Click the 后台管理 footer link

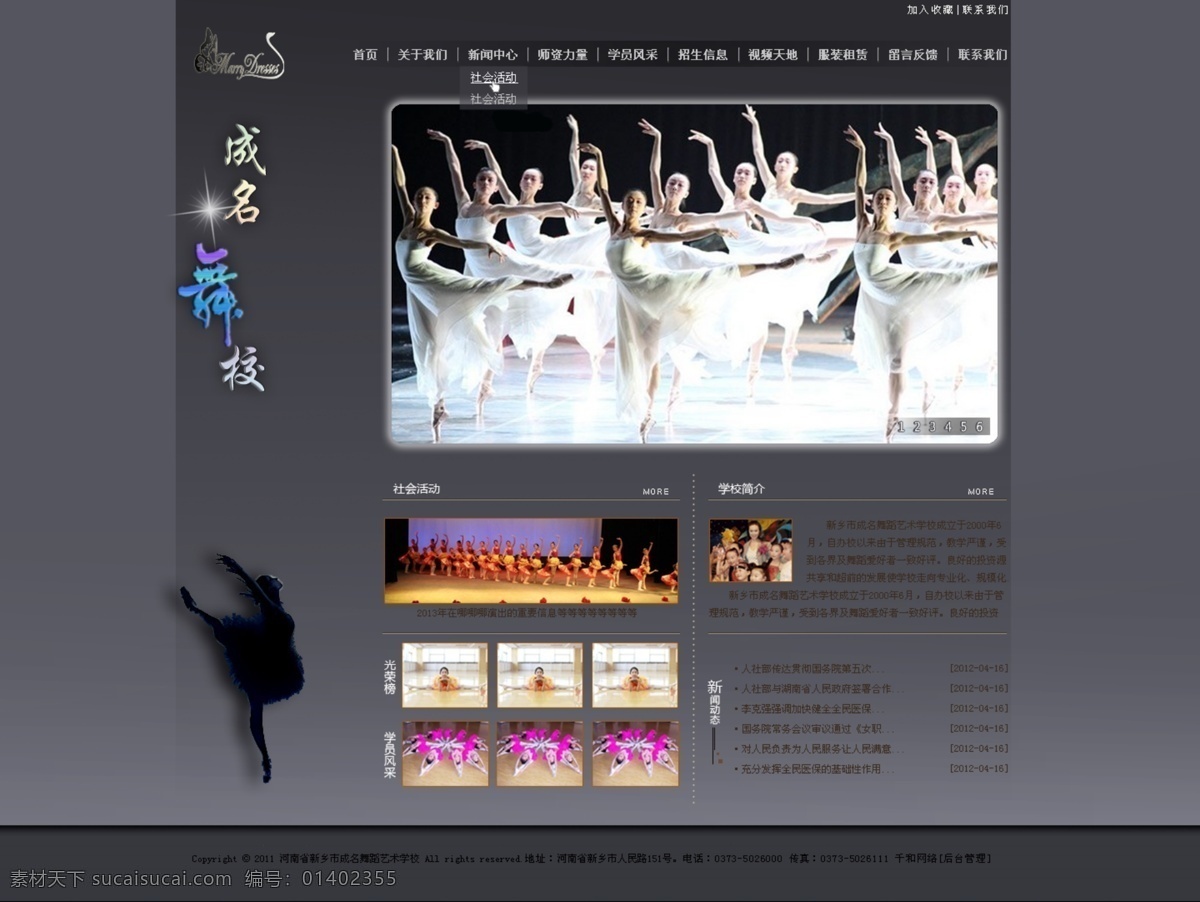(965, 858)
